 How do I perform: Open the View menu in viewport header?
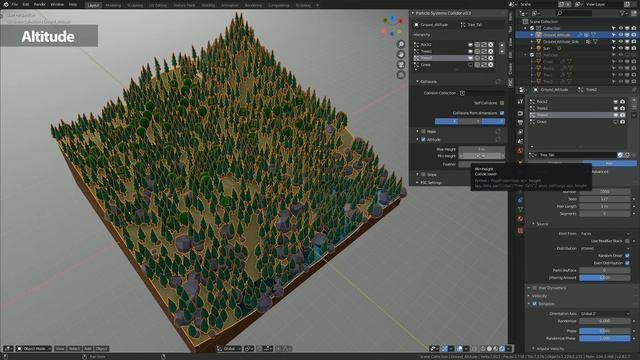[x=60, y=349]
